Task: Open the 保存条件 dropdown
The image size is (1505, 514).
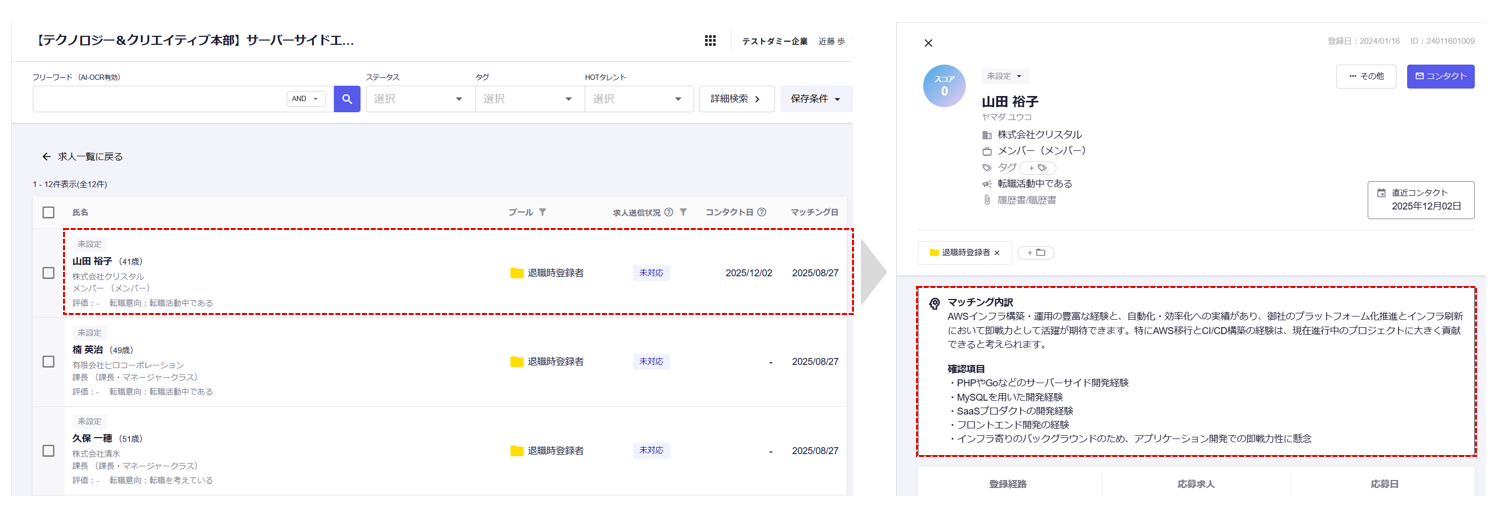Action: [x=815, y=99]
